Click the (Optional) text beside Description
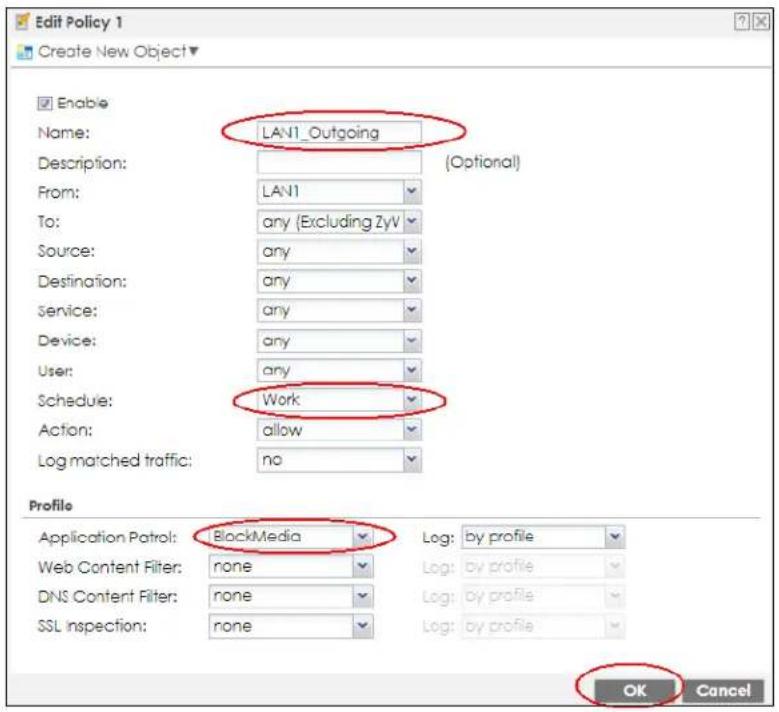Viewport: 779px width, 712px height. 482,162
